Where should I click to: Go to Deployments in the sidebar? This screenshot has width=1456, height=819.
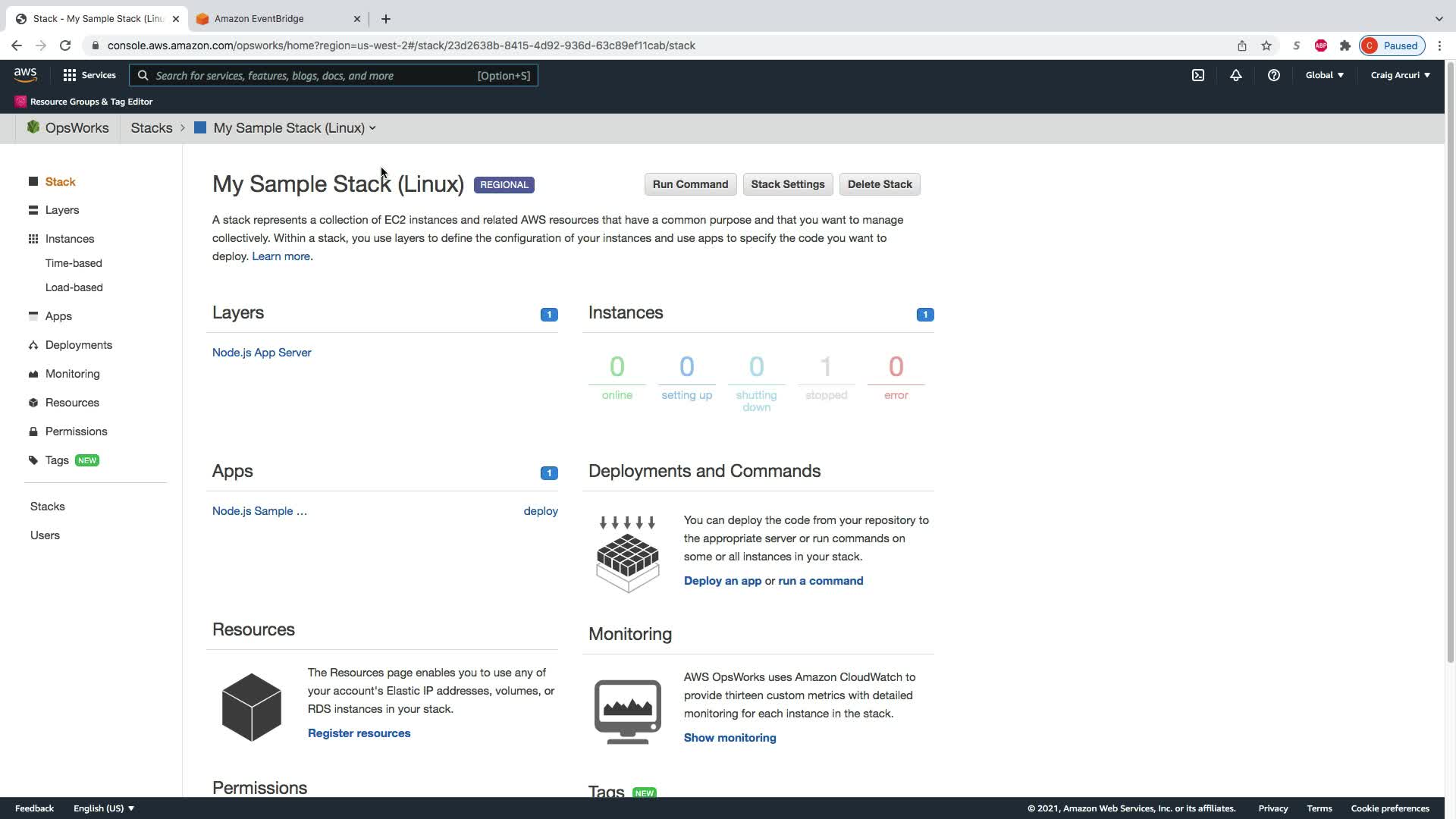click(78, 345)
